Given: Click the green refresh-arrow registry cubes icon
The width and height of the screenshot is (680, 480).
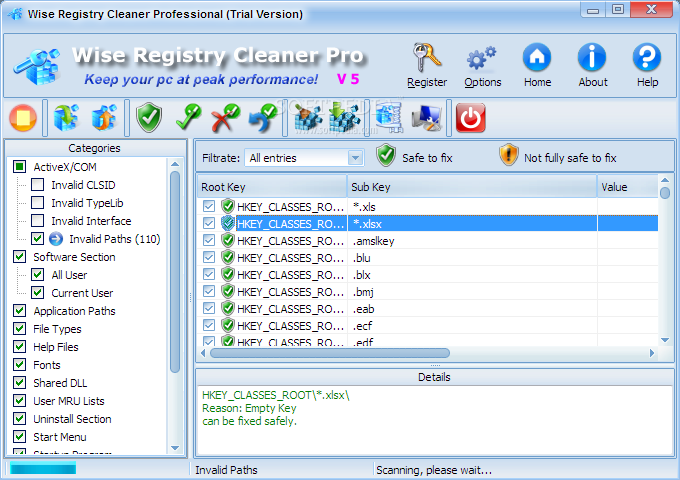Looking at the screenshot, I should 66,118.
